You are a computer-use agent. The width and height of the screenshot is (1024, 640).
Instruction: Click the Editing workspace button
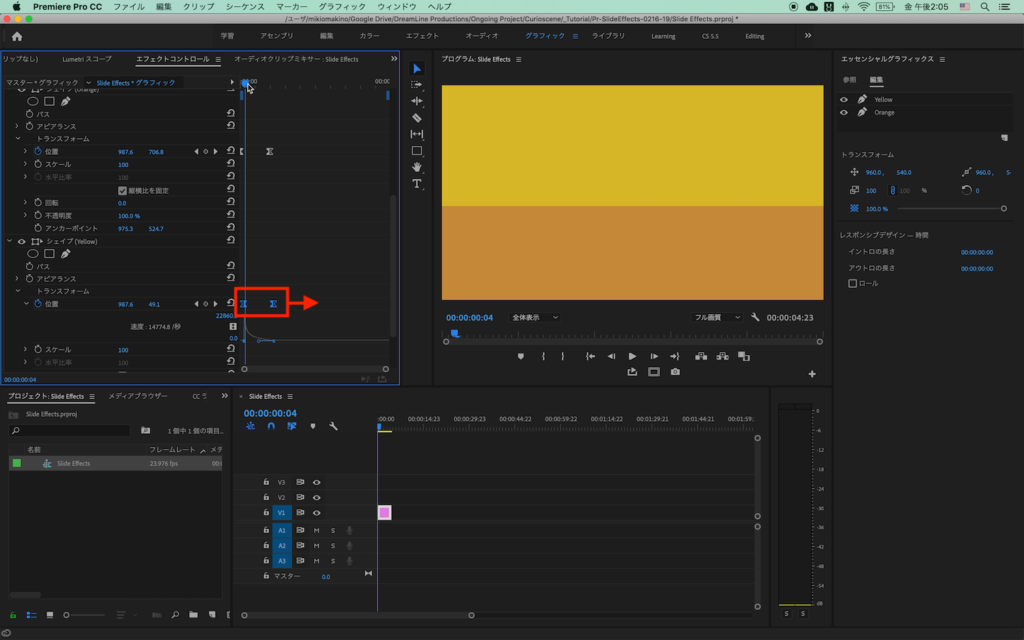coord(754,36)
